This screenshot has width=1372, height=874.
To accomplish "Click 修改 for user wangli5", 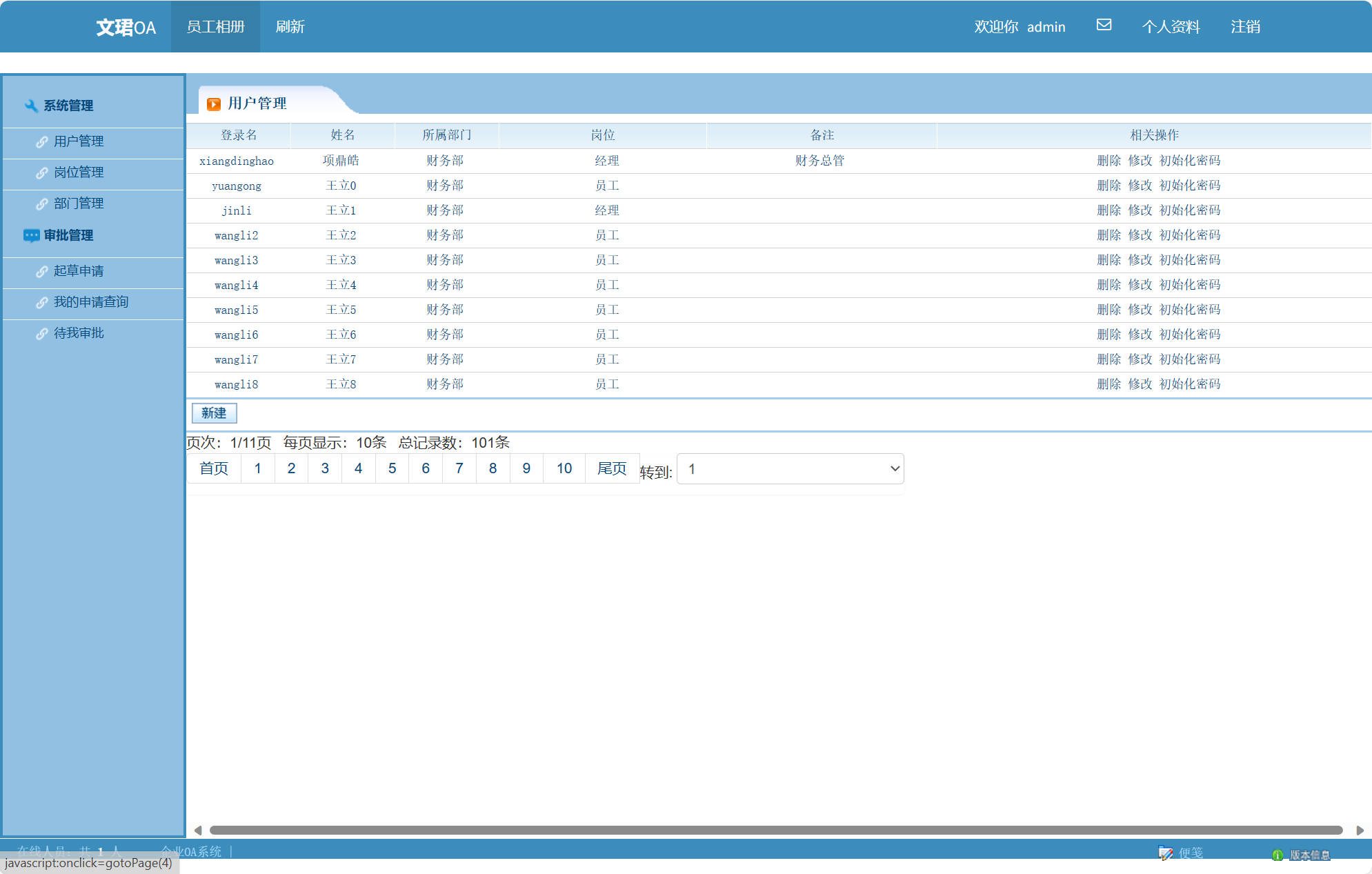I will (1140, 310).
